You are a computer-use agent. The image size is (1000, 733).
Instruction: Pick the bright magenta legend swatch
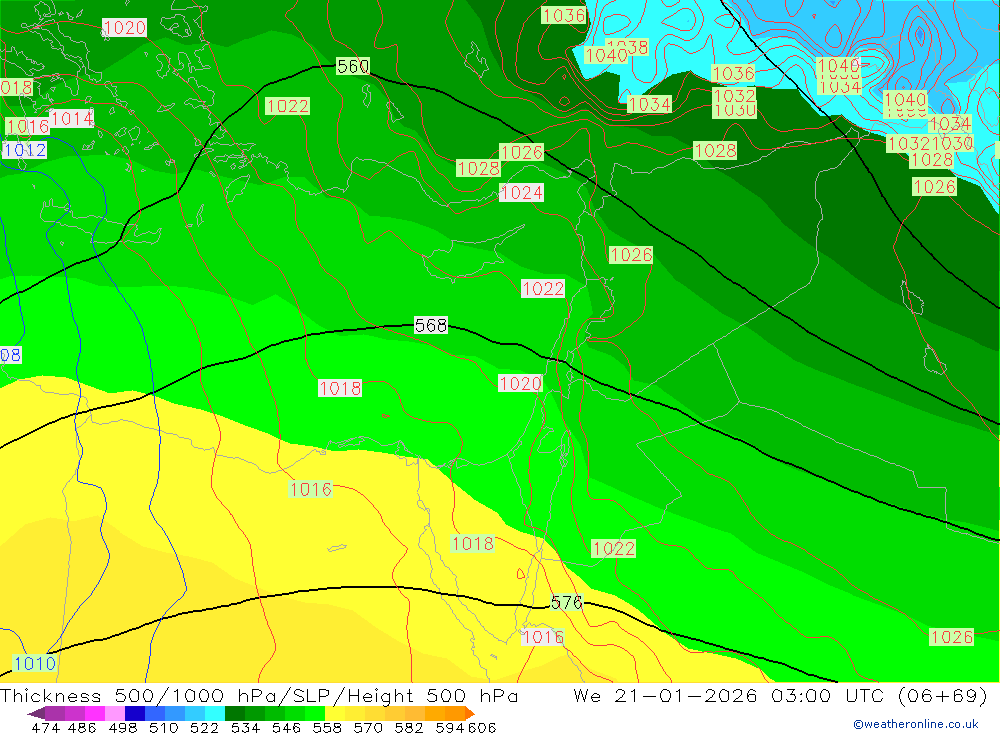pyautogui.click(x=93, y=713)
